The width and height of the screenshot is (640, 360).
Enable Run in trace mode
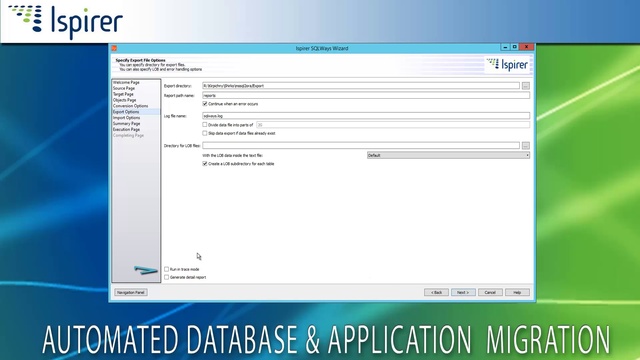coord(167,269)
